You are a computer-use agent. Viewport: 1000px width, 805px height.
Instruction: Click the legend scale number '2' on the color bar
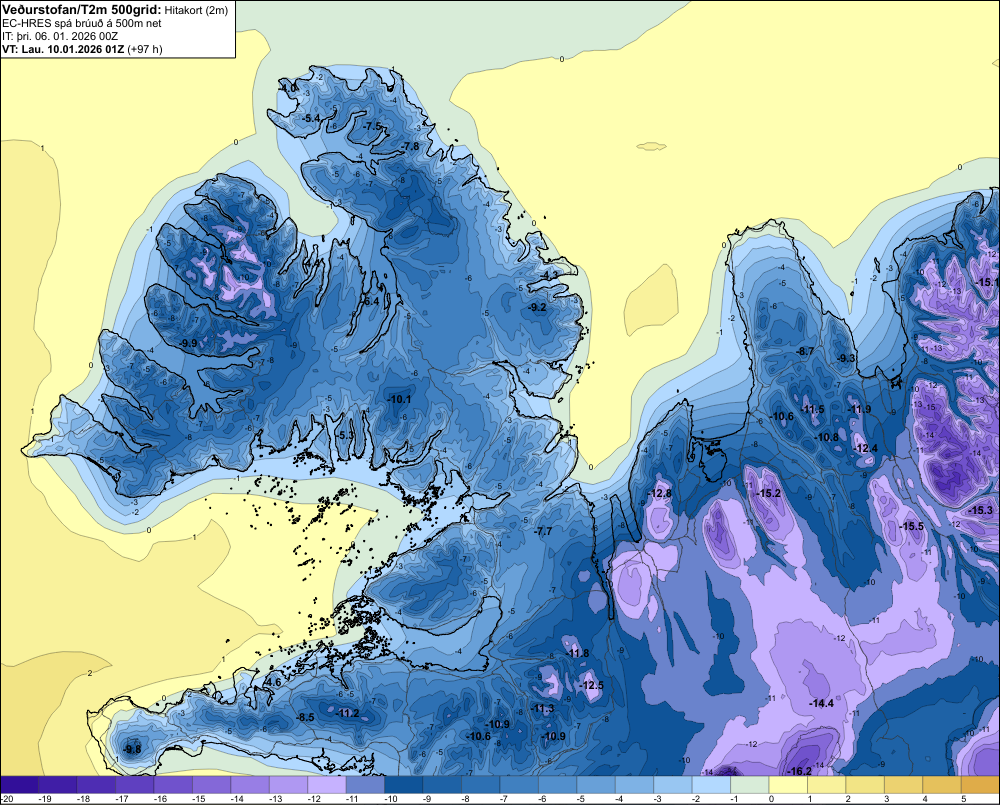pyautogui.click(x=848, y=799)
